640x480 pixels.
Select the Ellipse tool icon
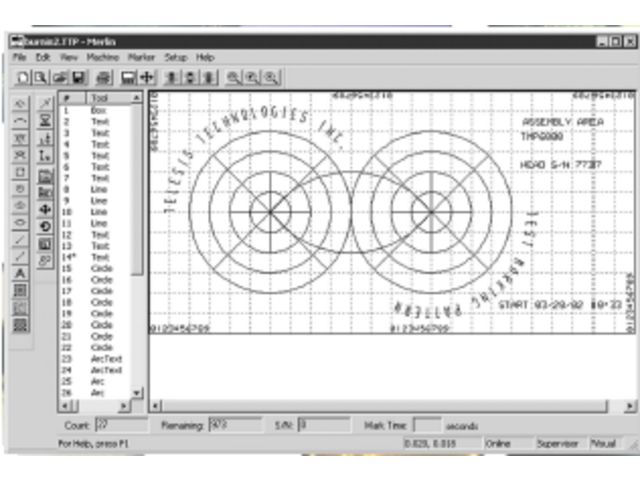pyautogui.click(x=20, y=223)
